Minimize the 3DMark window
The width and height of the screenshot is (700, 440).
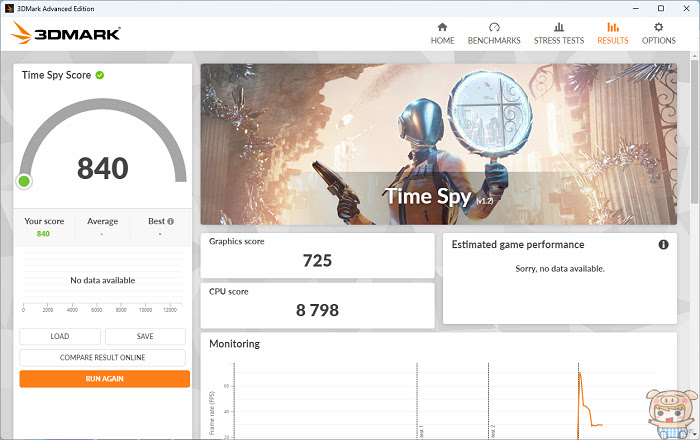pos(636,8)
